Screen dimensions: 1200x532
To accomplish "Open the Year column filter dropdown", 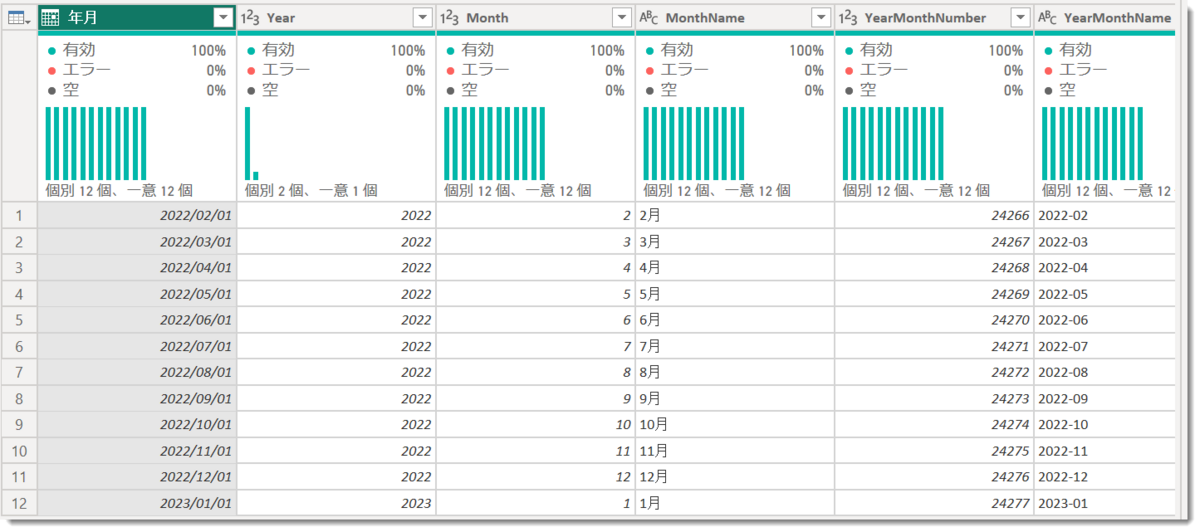I will [x=423, y=18].
